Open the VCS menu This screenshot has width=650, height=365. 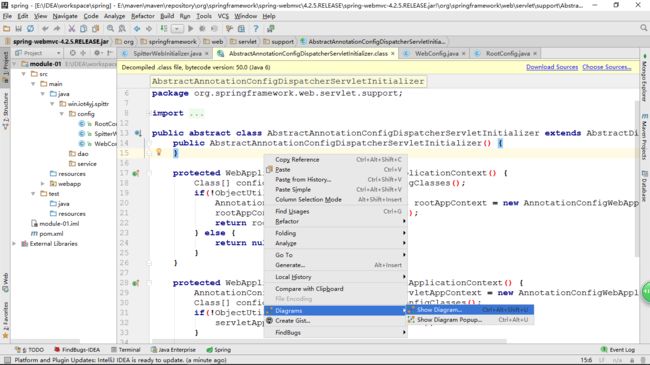[x=223, y=16]
